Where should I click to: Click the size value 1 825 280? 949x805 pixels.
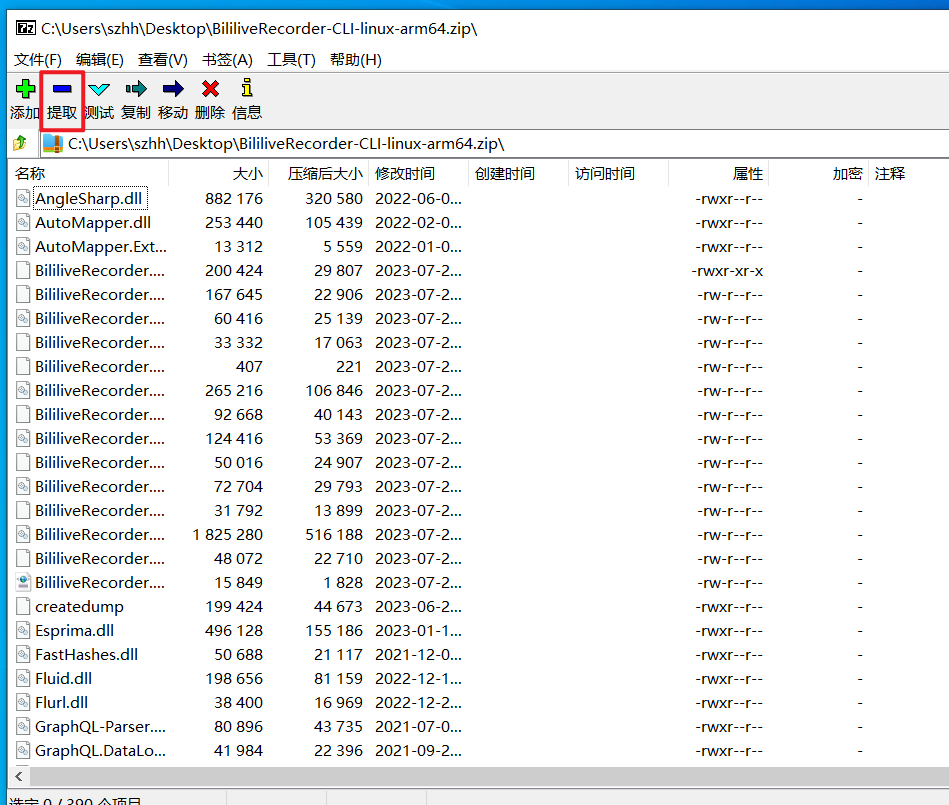point(228,534)
